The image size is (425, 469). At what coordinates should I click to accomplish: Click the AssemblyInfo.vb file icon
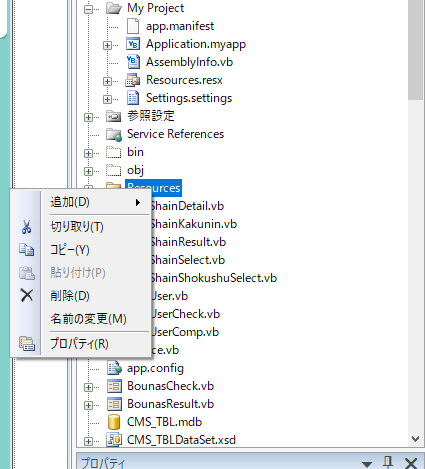point(133,62)
